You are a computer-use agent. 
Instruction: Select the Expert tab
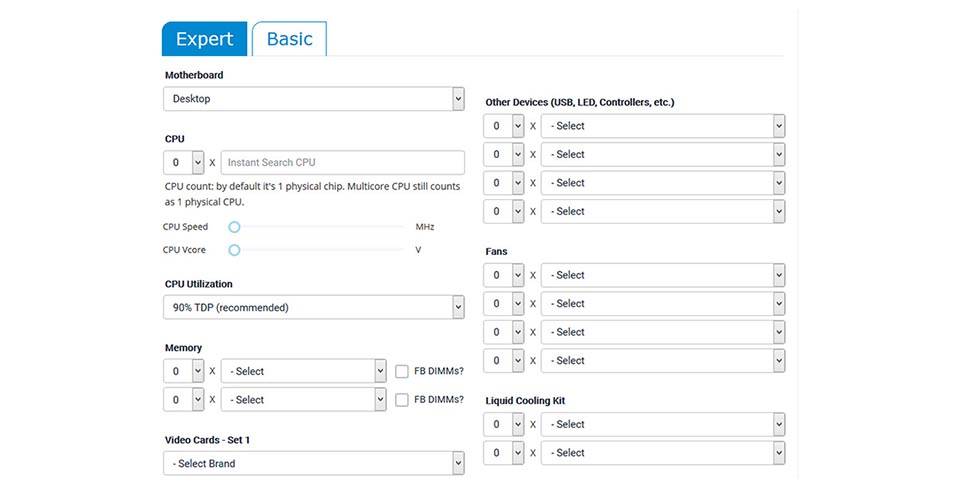(204, 39)
